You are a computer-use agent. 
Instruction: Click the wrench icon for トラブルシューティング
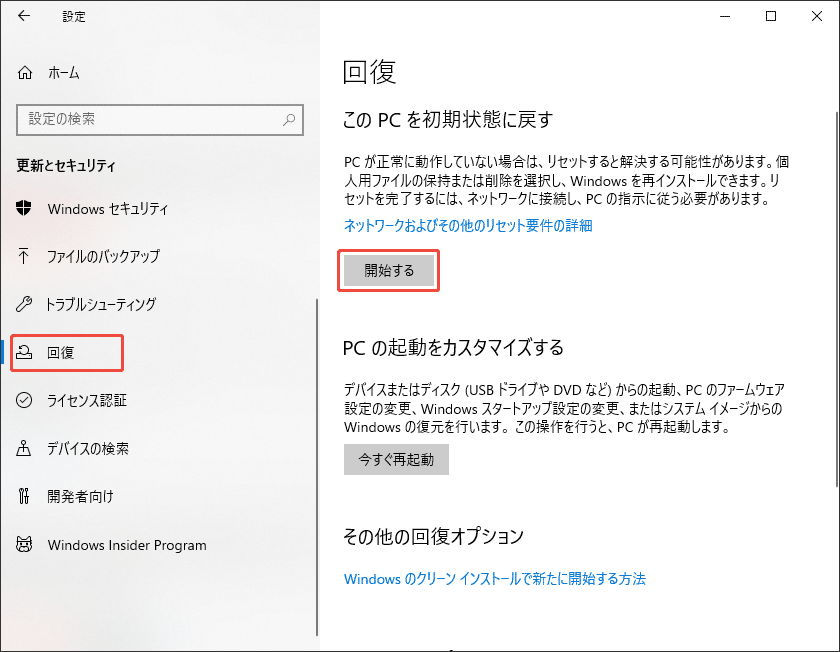[24, 304]
